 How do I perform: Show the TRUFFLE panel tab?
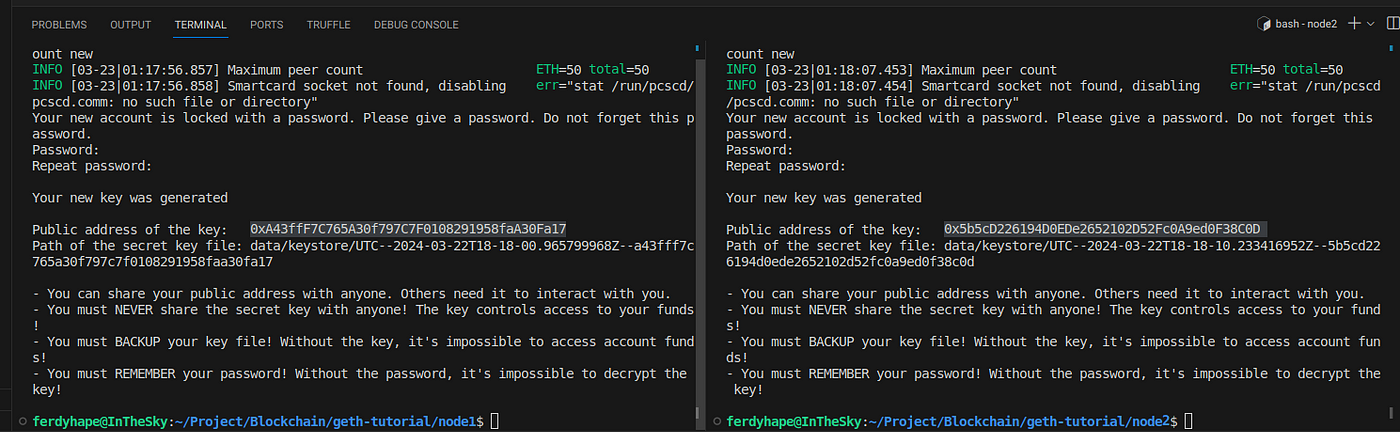(x=328, y=24)
